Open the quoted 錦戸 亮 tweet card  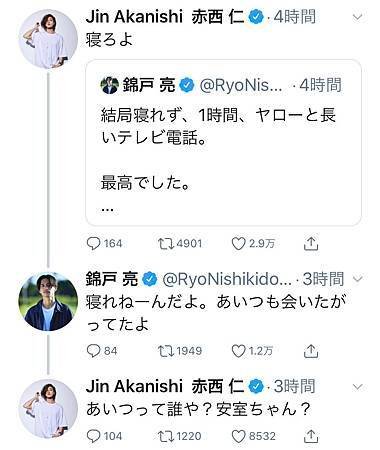pyautogui.click(x=224, y=143)
